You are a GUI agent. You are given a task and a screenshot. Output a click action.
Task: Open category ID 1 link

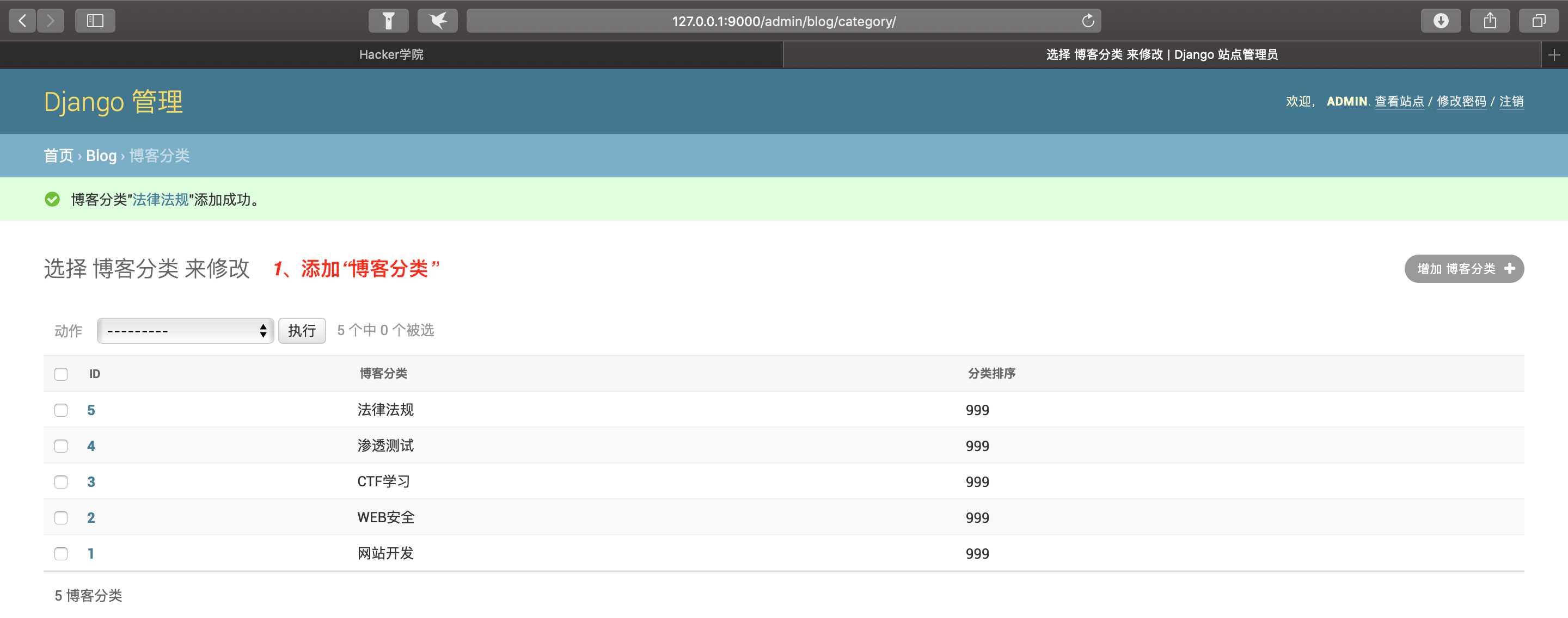tap(91, 553)
